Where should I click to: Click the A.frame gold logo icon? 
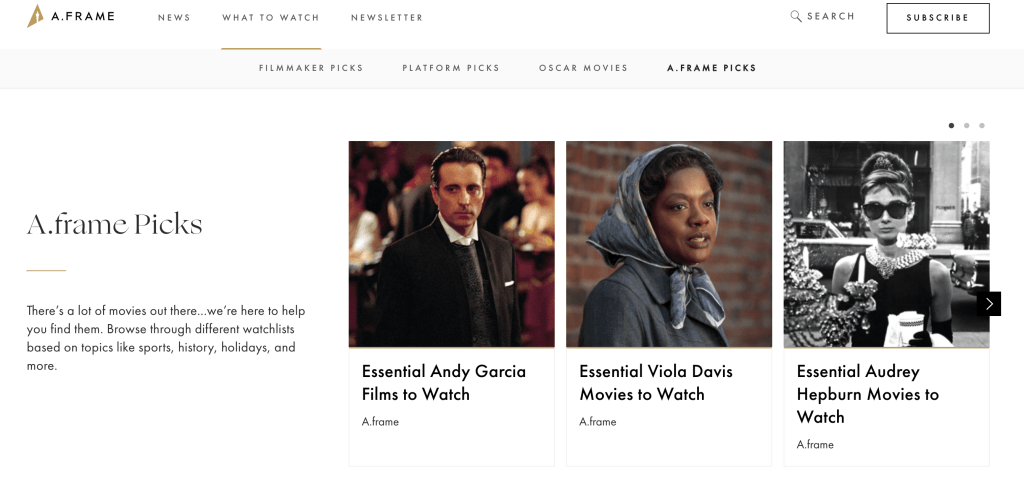coord(35,16)
